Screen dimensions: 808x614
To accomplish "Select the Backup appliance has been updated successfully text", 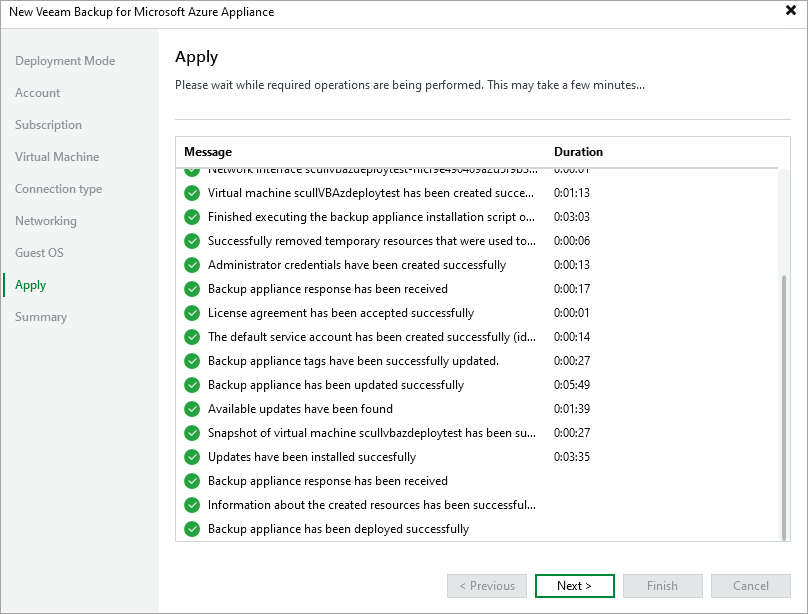I will click(x=336, y=385).
